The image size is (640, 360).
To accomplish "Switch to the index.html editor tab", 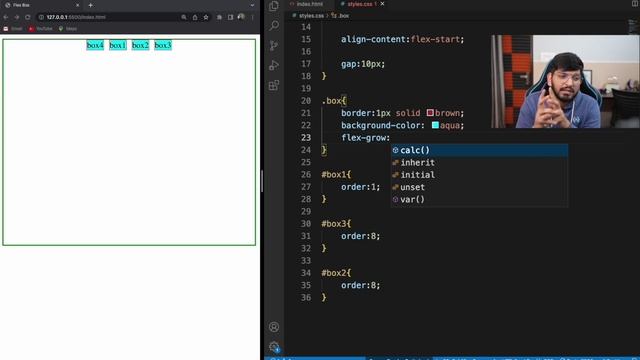I will [307, 4].
